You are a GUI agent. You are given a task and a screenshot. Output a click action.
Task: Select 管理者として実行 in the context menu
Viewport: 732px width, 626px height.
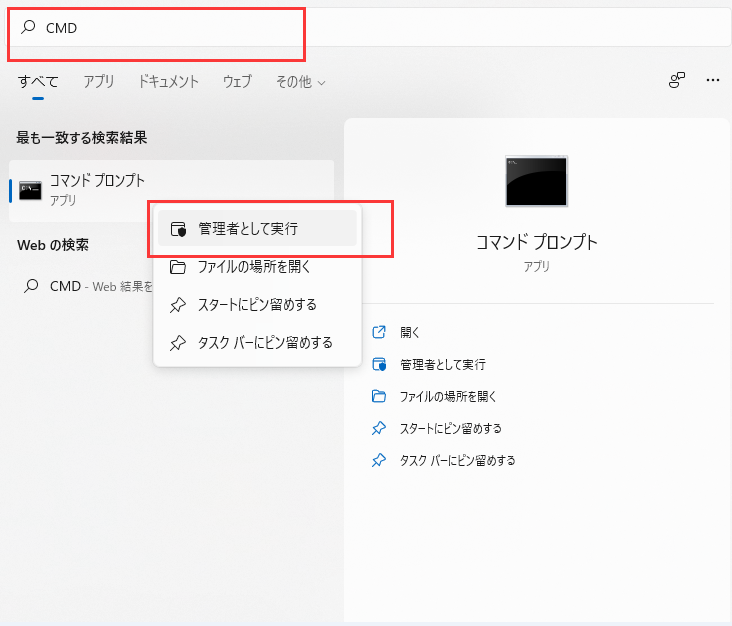257,228
